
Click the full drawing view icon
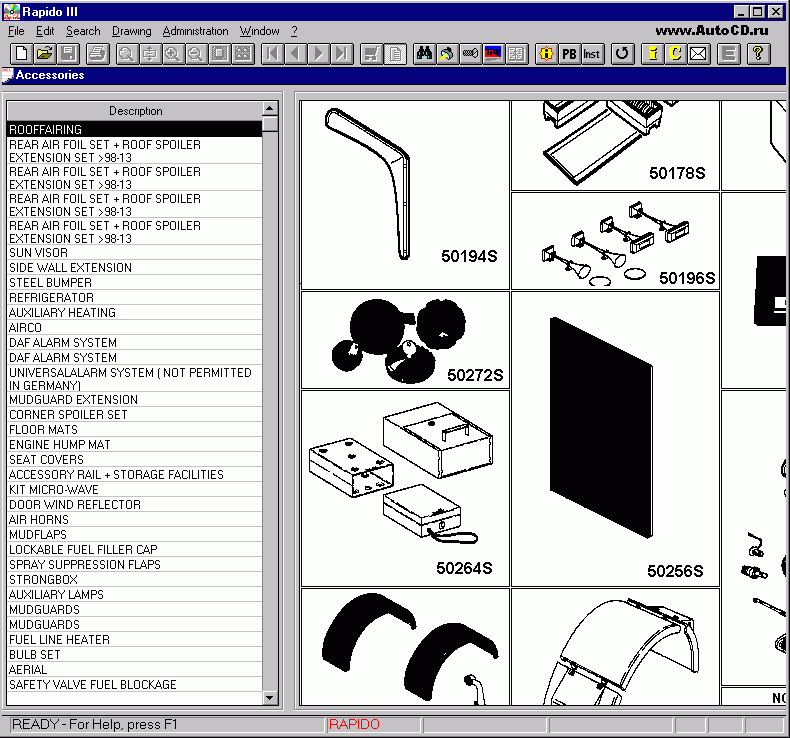219,53
